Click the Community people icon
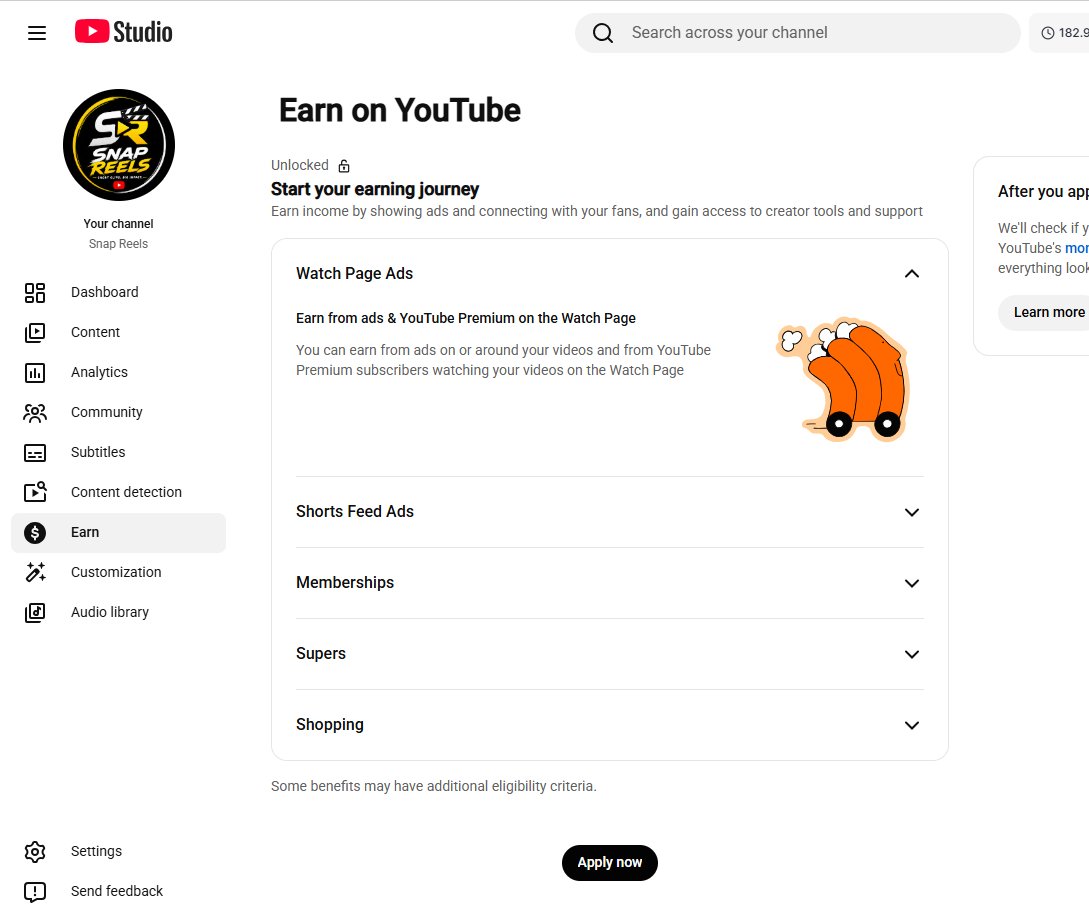The image size is (1089, 910). [35, 413]
